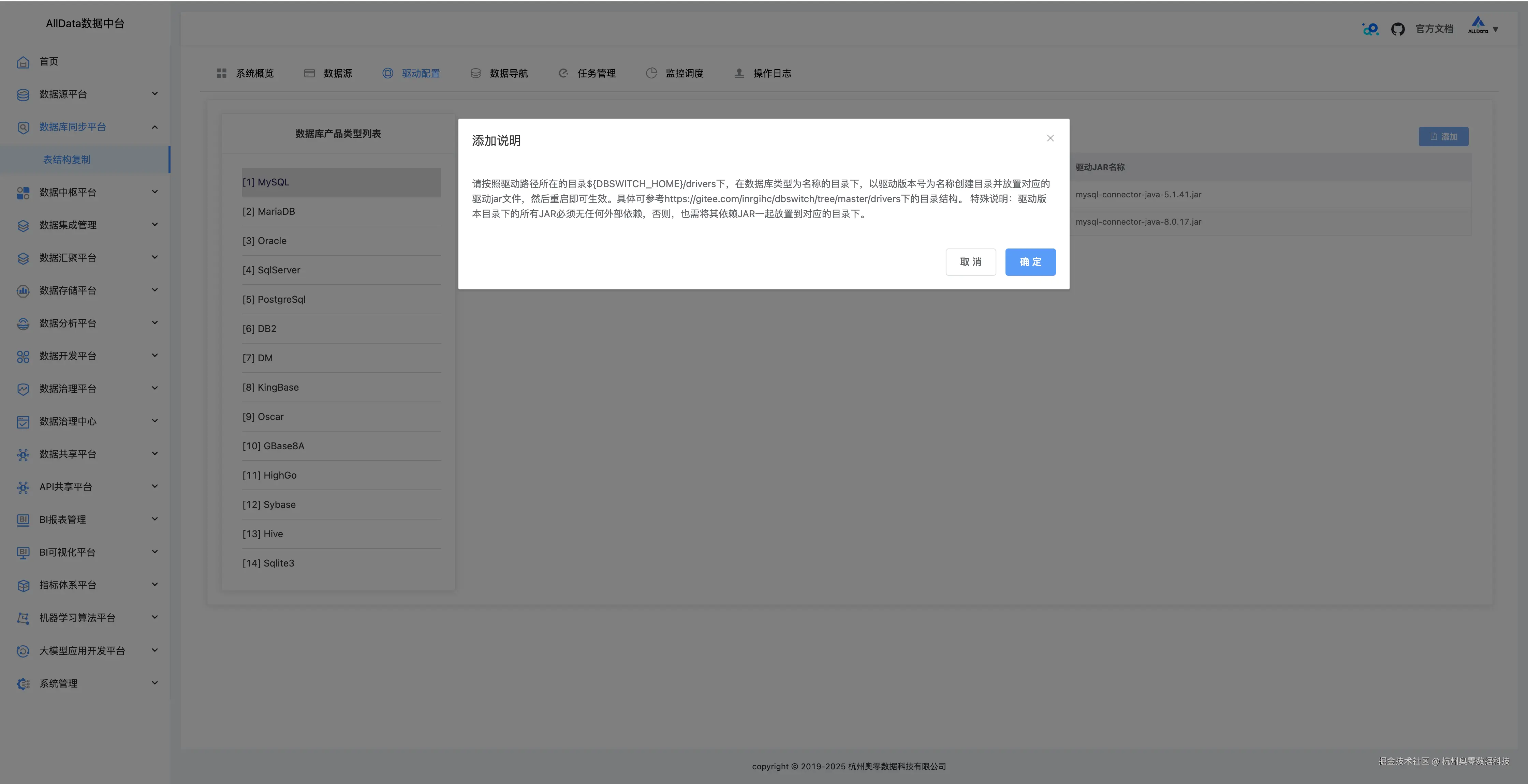Click the 系统管理 gear icon
This screenshot has height=784, width=1528.
tap(23, 684)
